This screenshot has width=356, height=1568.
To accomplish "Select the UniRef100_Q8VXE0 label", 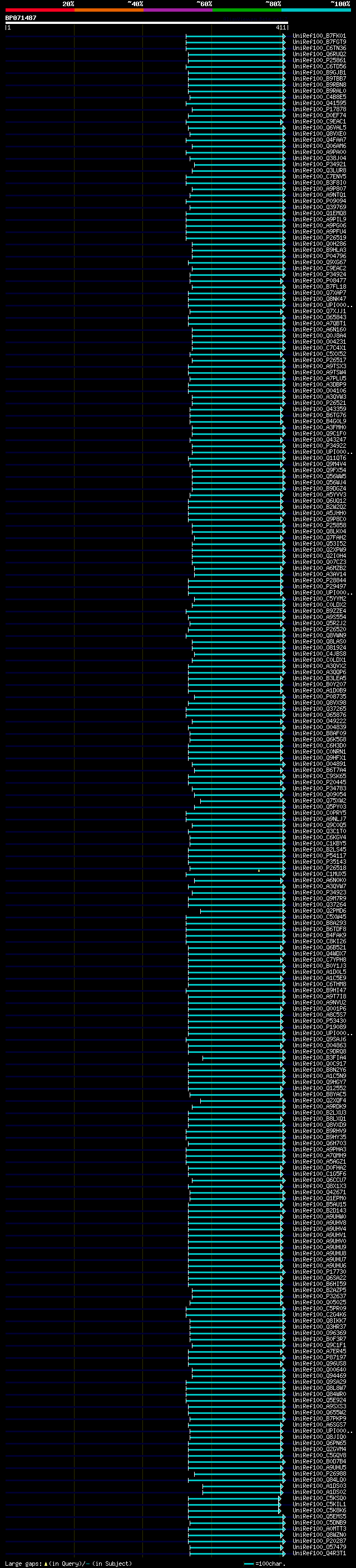I will click(319, 134).
